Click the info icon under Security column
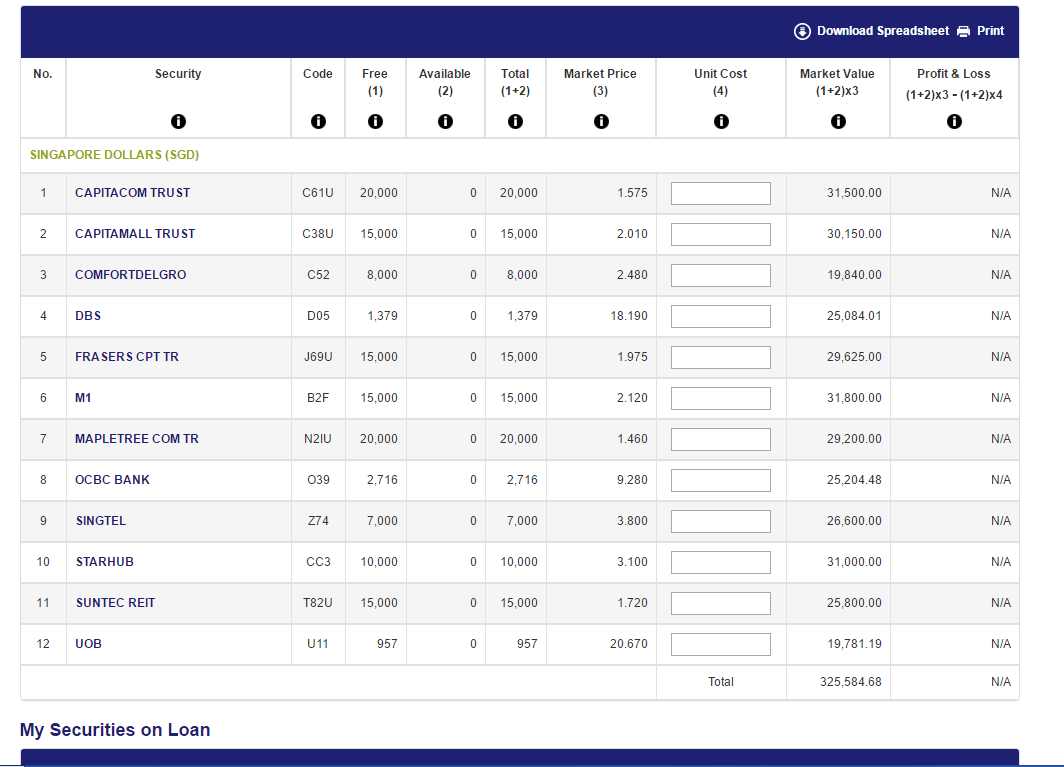Image resolution: width=1064 pixels, height=767 pixels. click(178, 121)
